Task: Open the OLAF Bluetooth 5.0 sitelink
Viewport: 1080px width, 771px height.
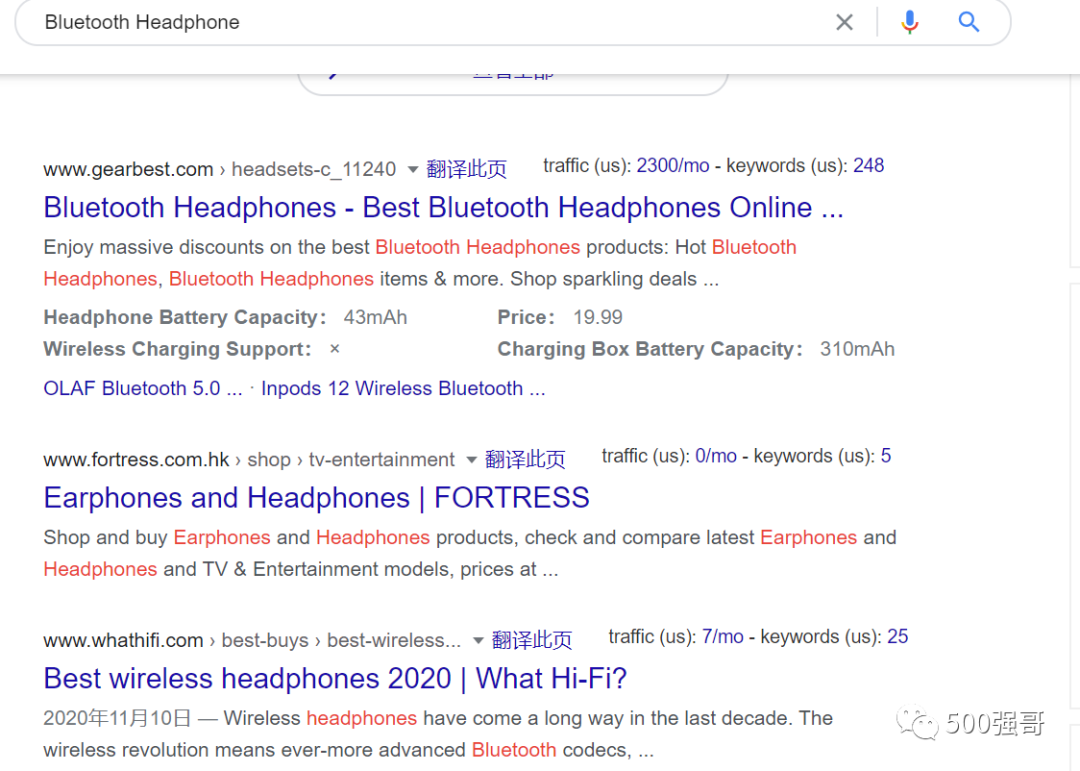Action: pos(143,389)
